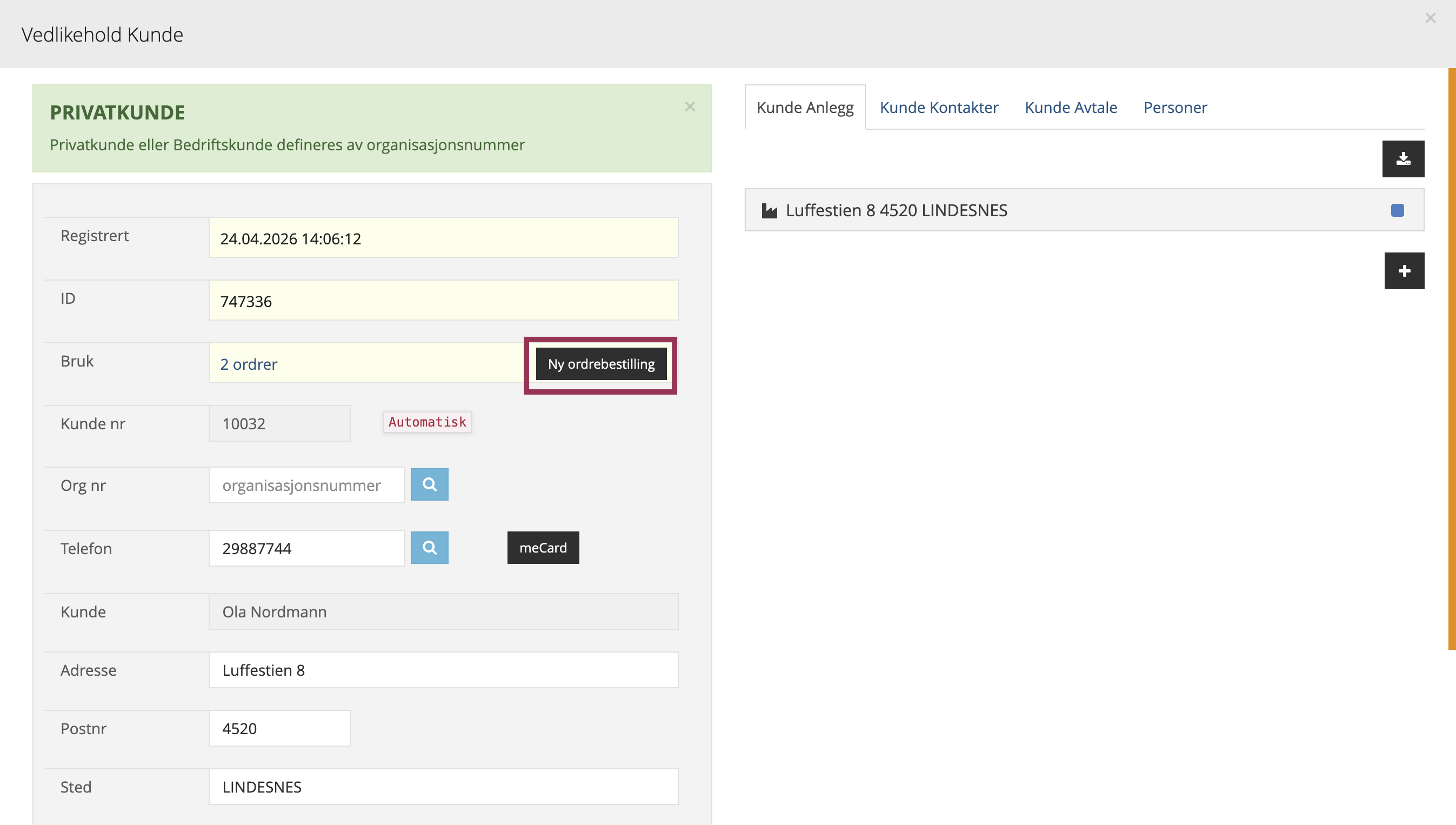Click the ID field 747336
1456x825 pixels.
[x=443, y=300]
